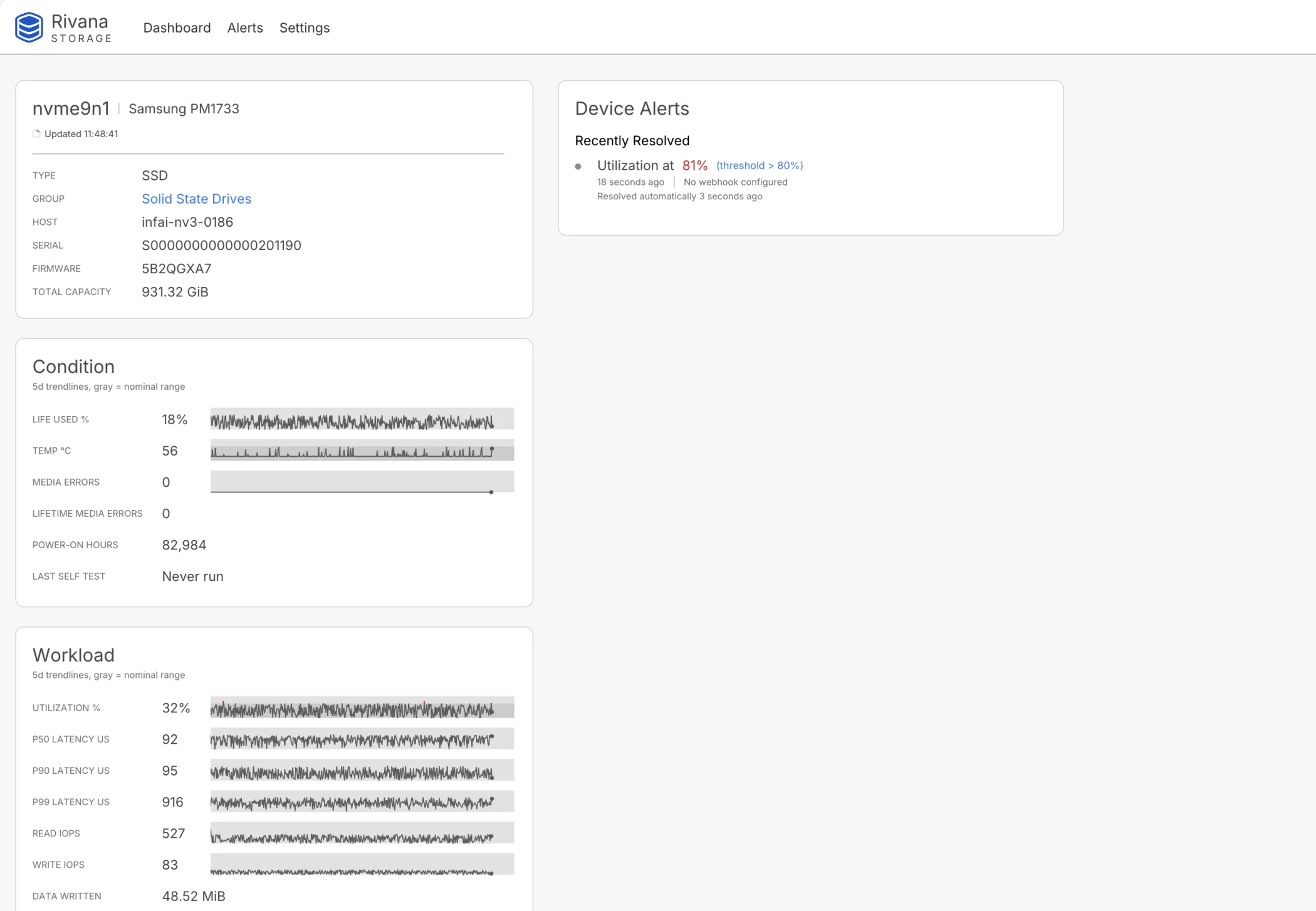Click the power-on hours value 82,984
1316x911 pixels.
(x=184, y=545)
